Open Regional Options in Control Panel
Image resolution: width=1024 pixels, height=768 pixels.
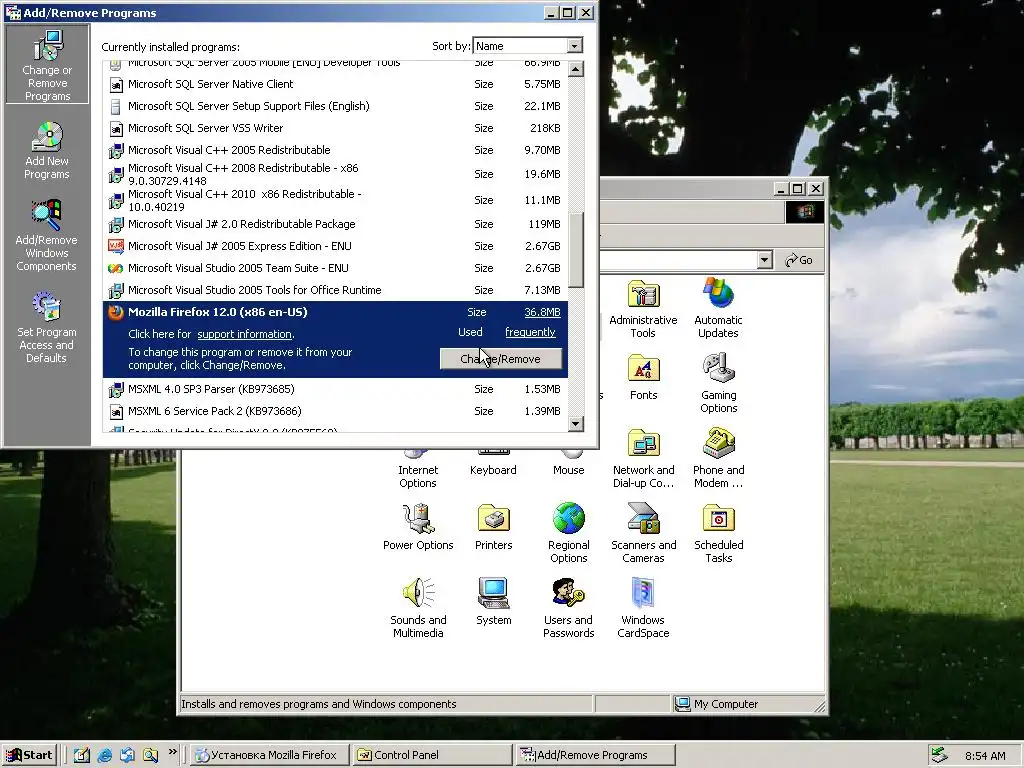tap(569, 534)
